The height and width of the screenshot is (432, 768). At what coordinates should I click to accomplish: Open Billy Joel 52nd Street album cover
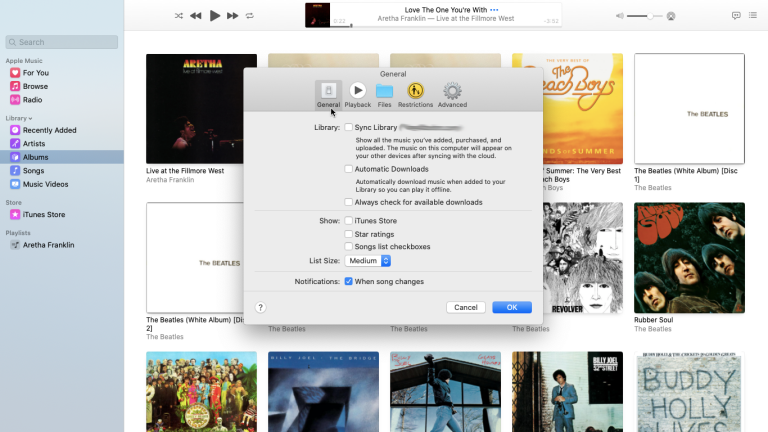[567, 392]
